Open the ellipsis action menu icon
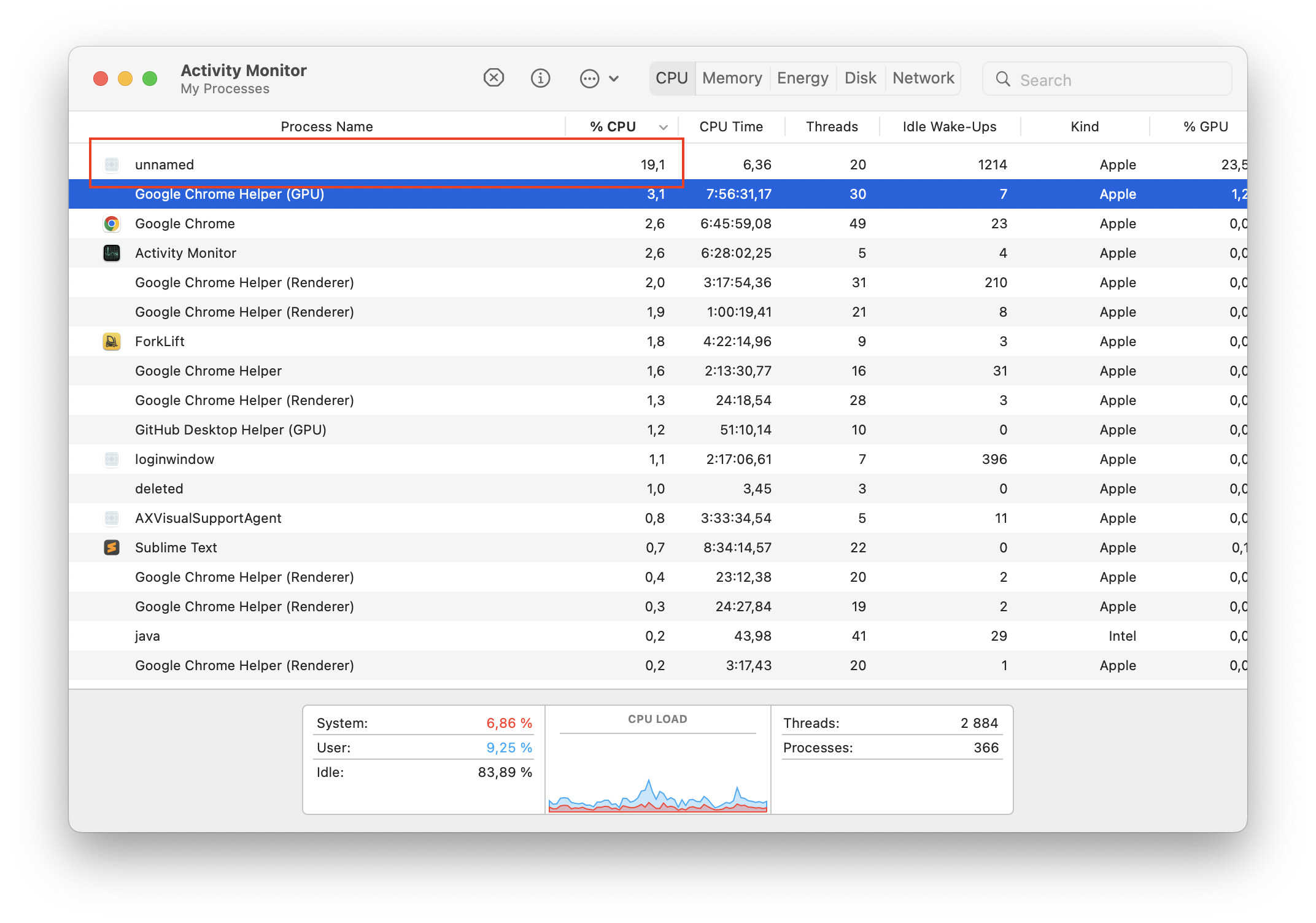1316x923 pixels. click(x=589, y=79)
